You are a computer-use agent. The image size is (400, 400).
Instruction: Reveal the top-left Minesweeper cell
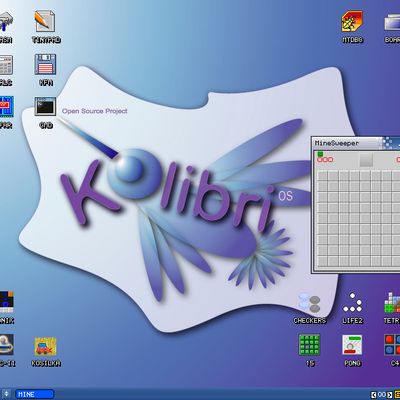point(322,176)
